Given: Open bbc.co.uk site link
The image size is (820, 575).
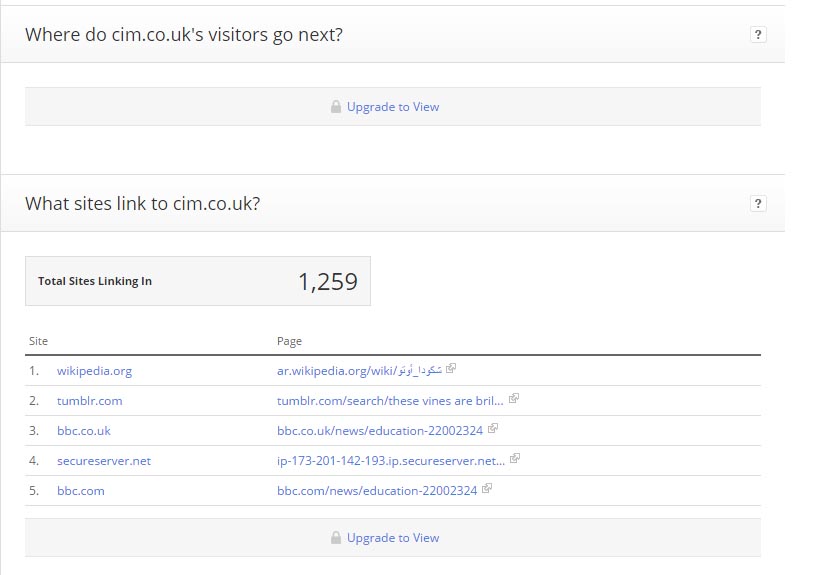Looking at the screenshot, I should click(x=84, y=431).
